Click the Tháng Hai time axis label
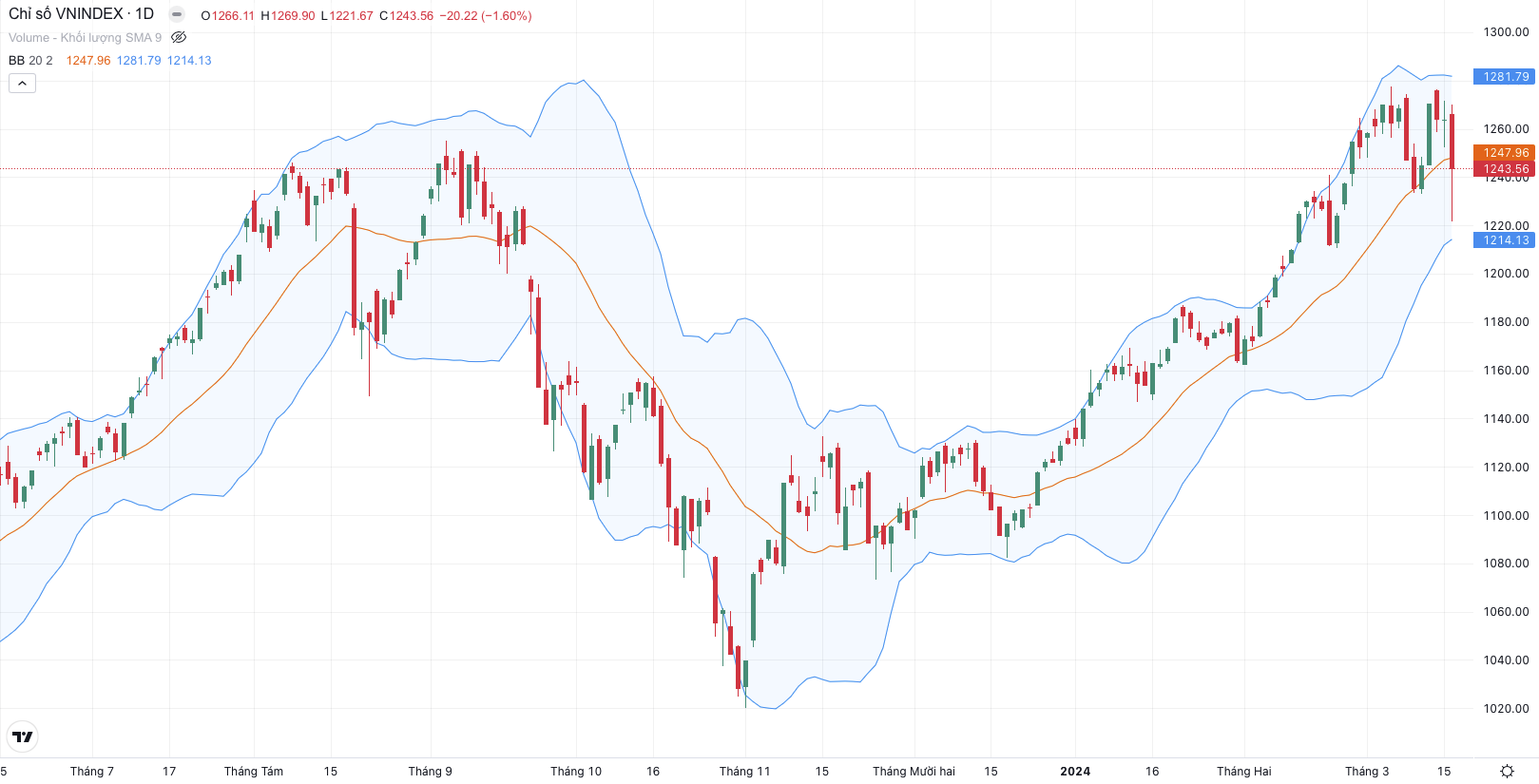This screenshot has height=784, width=1539. tap(1244, 771)
